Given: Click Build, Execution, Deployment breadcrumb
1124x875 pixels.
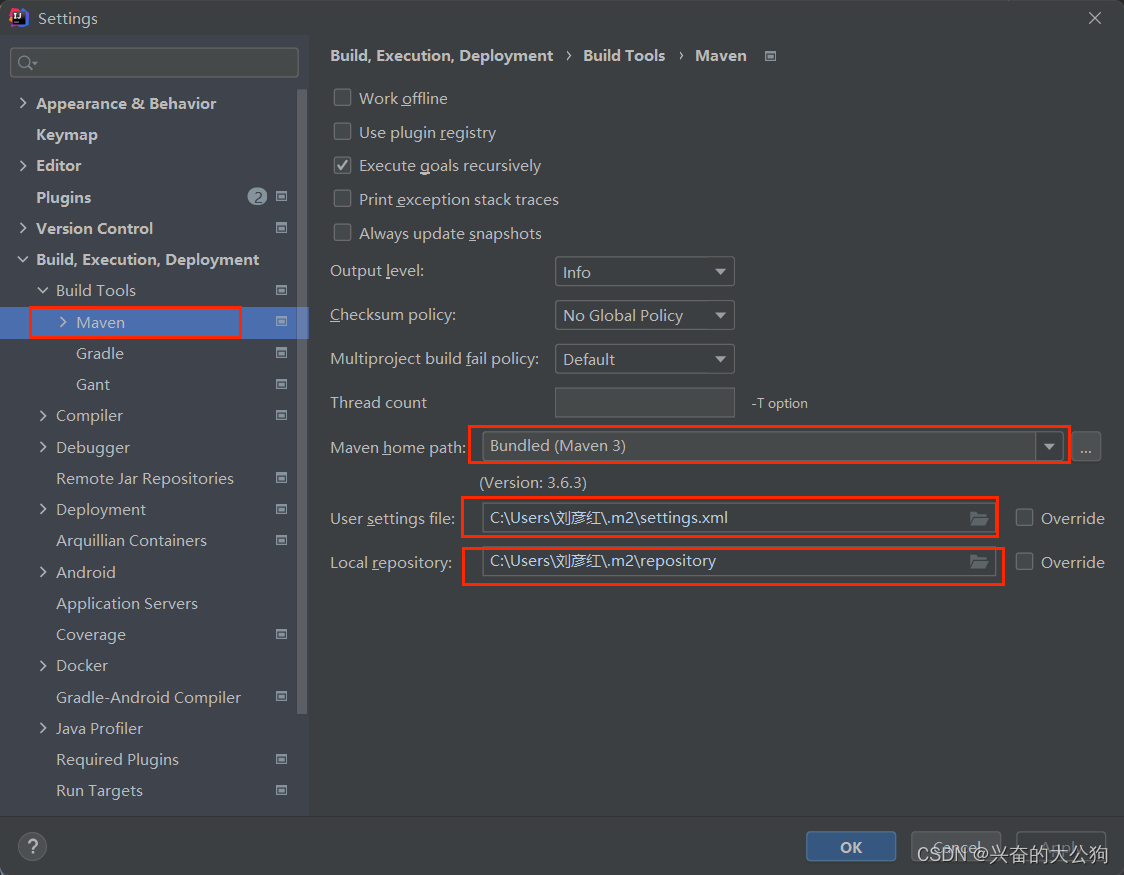Looking at the screenshot, I should 442,56.
